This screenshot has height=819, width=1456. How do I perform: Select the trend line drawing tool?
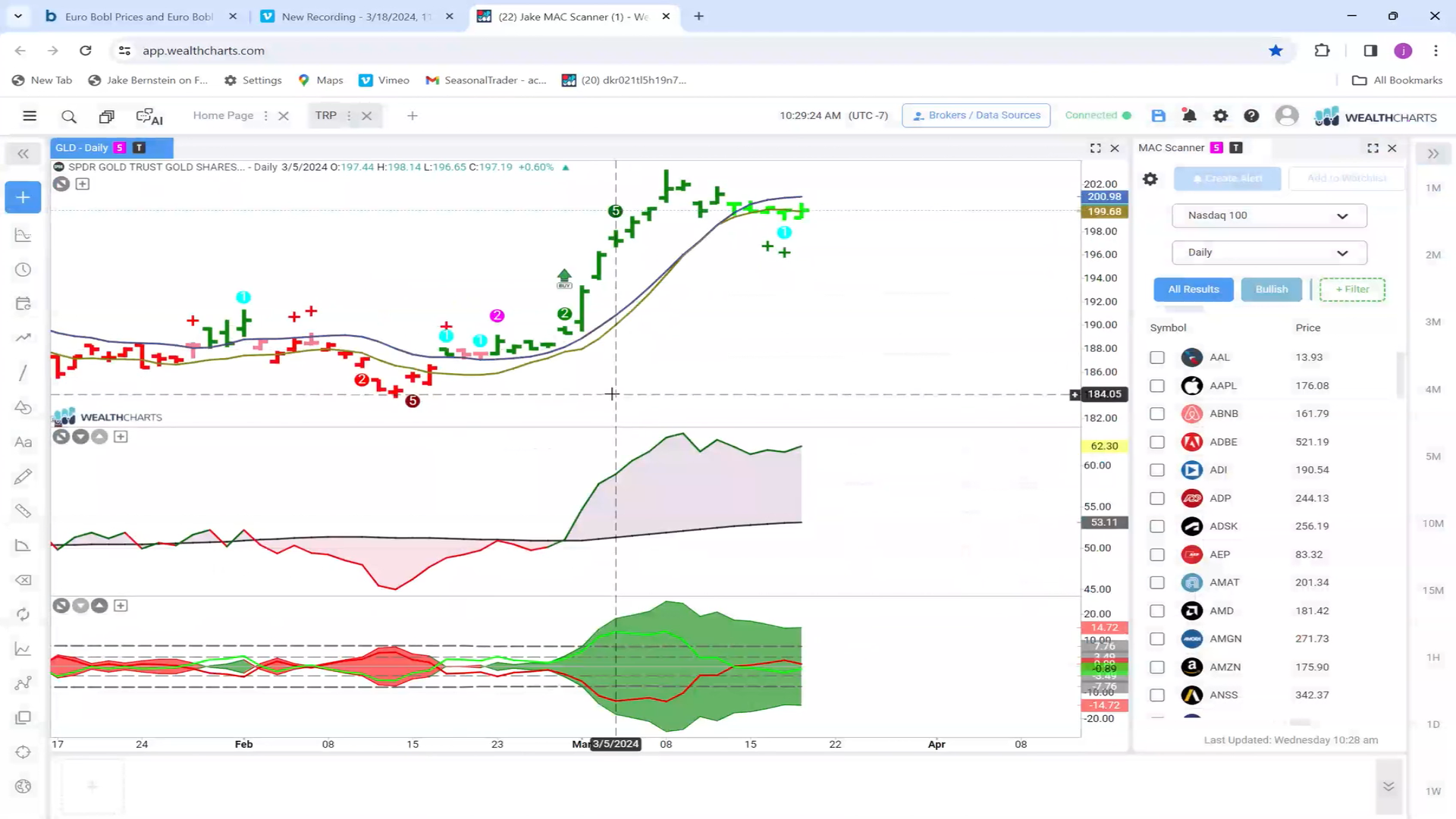23,372
